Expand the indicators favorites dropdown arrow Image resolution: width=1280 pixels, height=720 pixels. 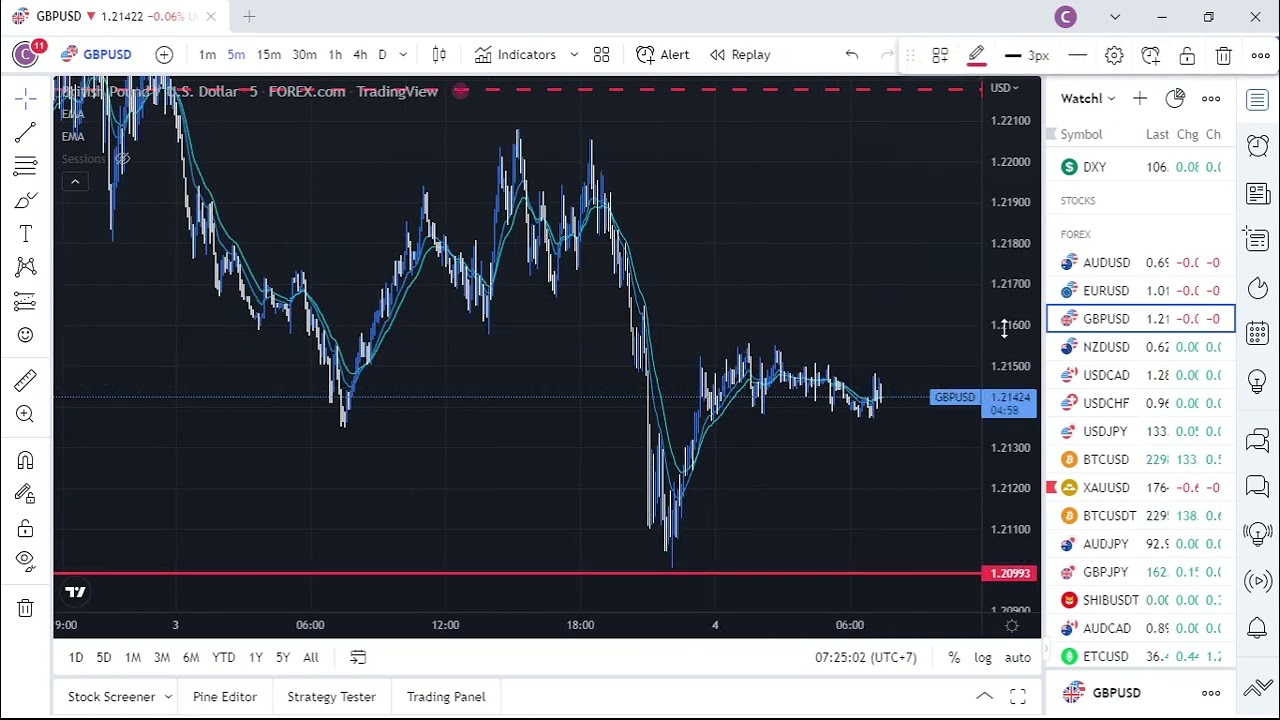(574, 55)
